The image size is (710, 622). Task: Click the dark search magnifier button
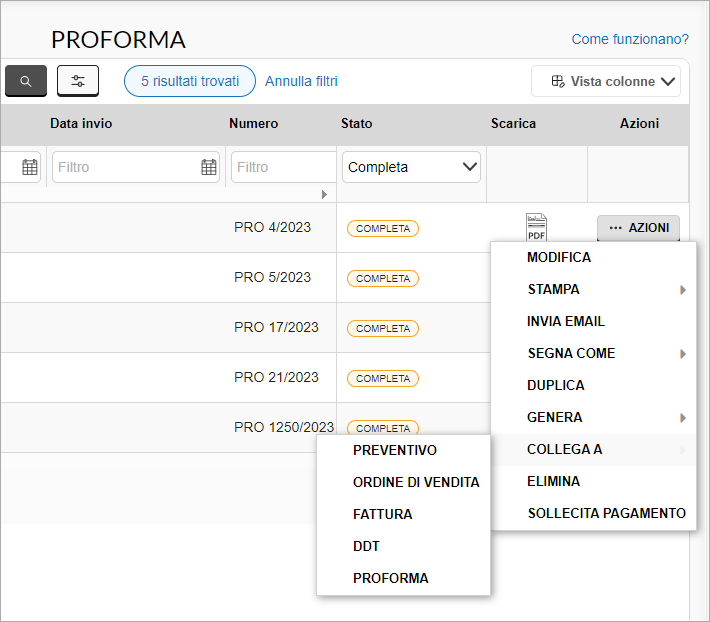[x=26, y=81]
